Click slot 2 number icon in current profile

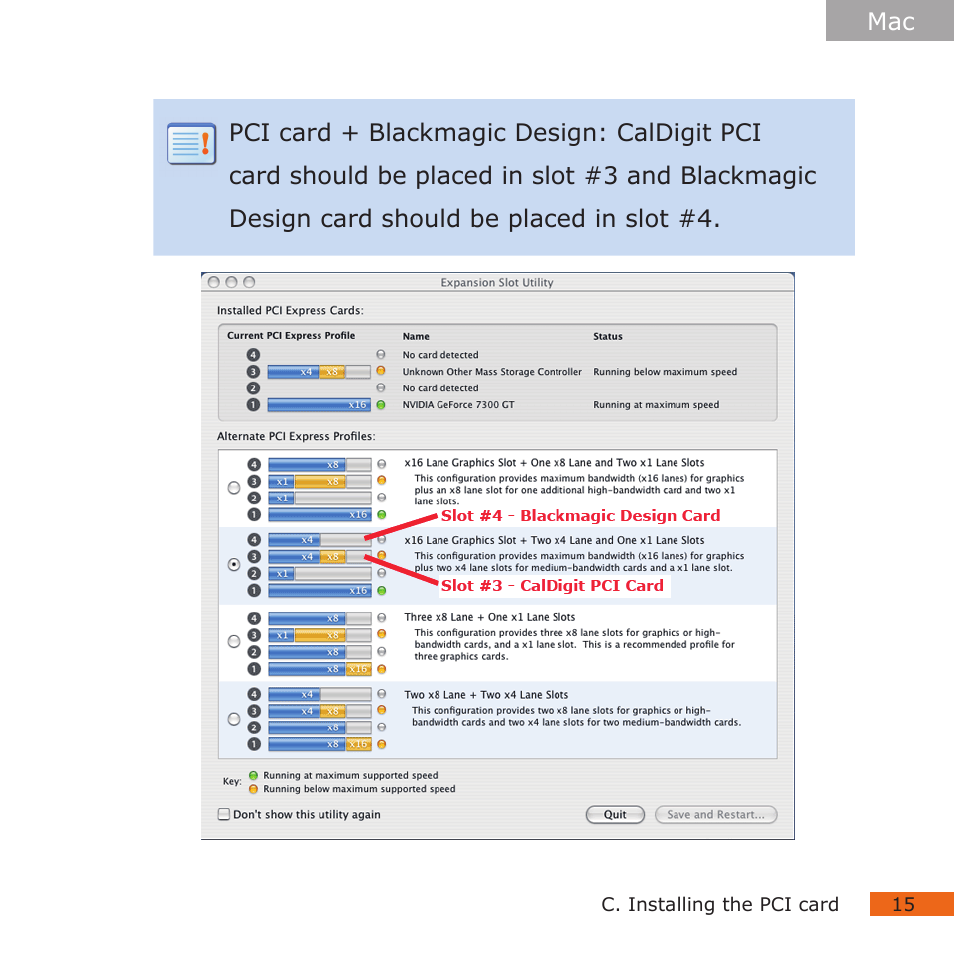pyautogui.click(x=253, y=388)
